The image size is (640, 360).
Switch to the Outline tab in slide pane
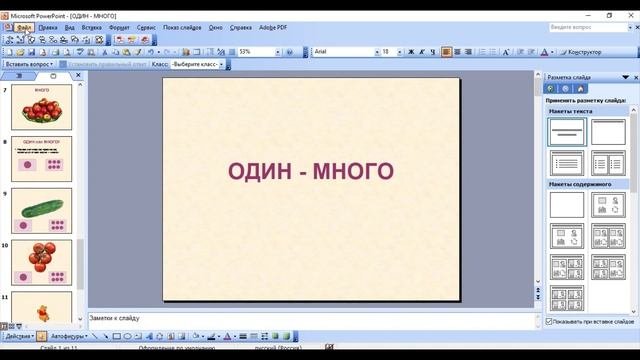[x=18, y=76]
